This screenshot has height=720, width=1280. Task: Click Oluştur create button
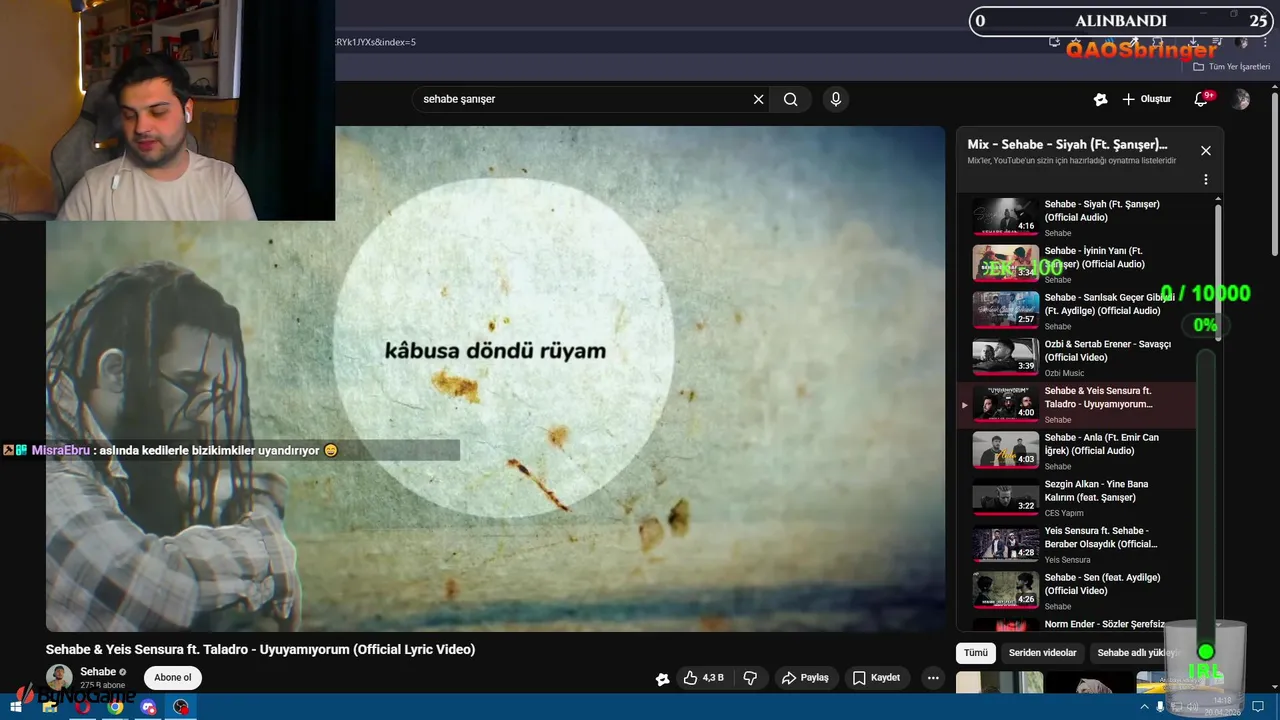click(1147, 99)
